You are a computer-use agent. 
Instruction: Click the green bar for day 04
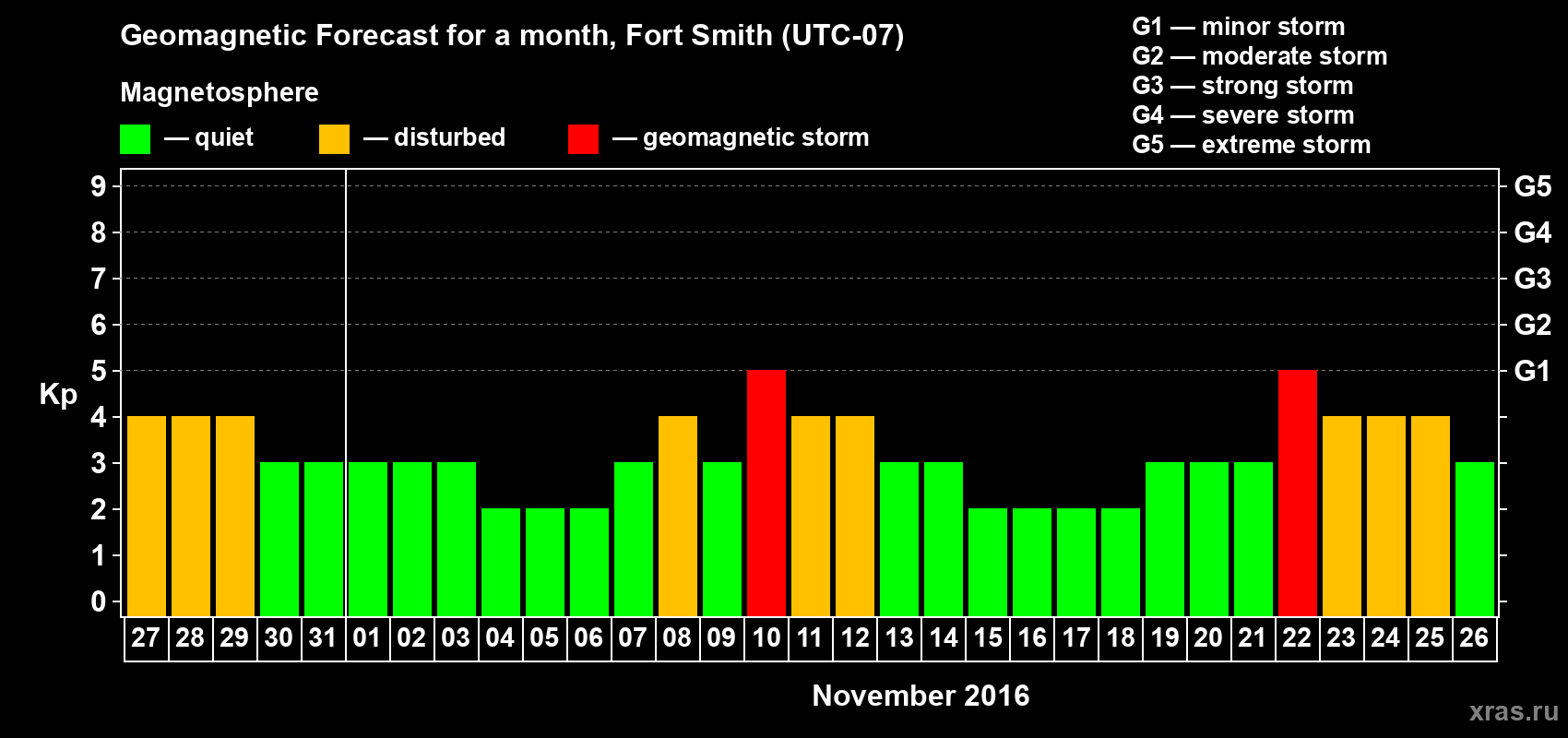(501, 563)
